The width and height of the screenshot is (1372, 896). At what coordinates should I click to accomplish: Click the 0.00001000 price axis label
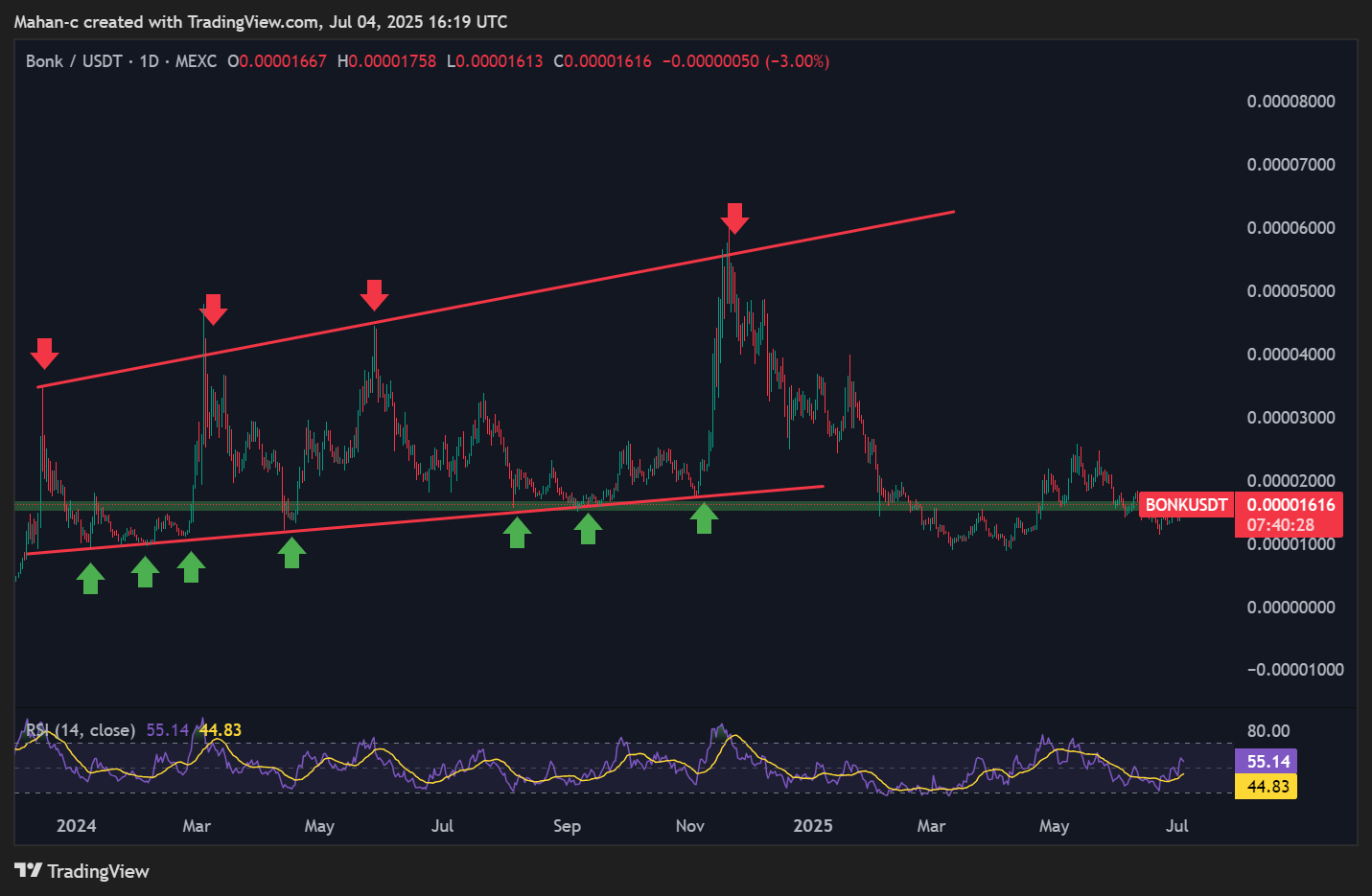coord(1291,544)
